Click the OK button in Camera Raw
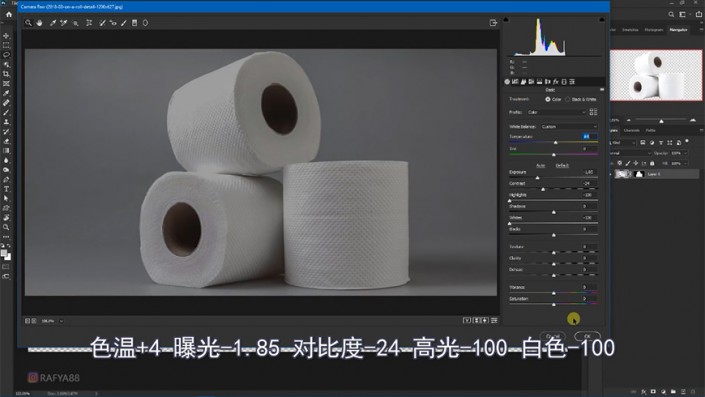Screen dimensions: 705x397 [587, 336]
